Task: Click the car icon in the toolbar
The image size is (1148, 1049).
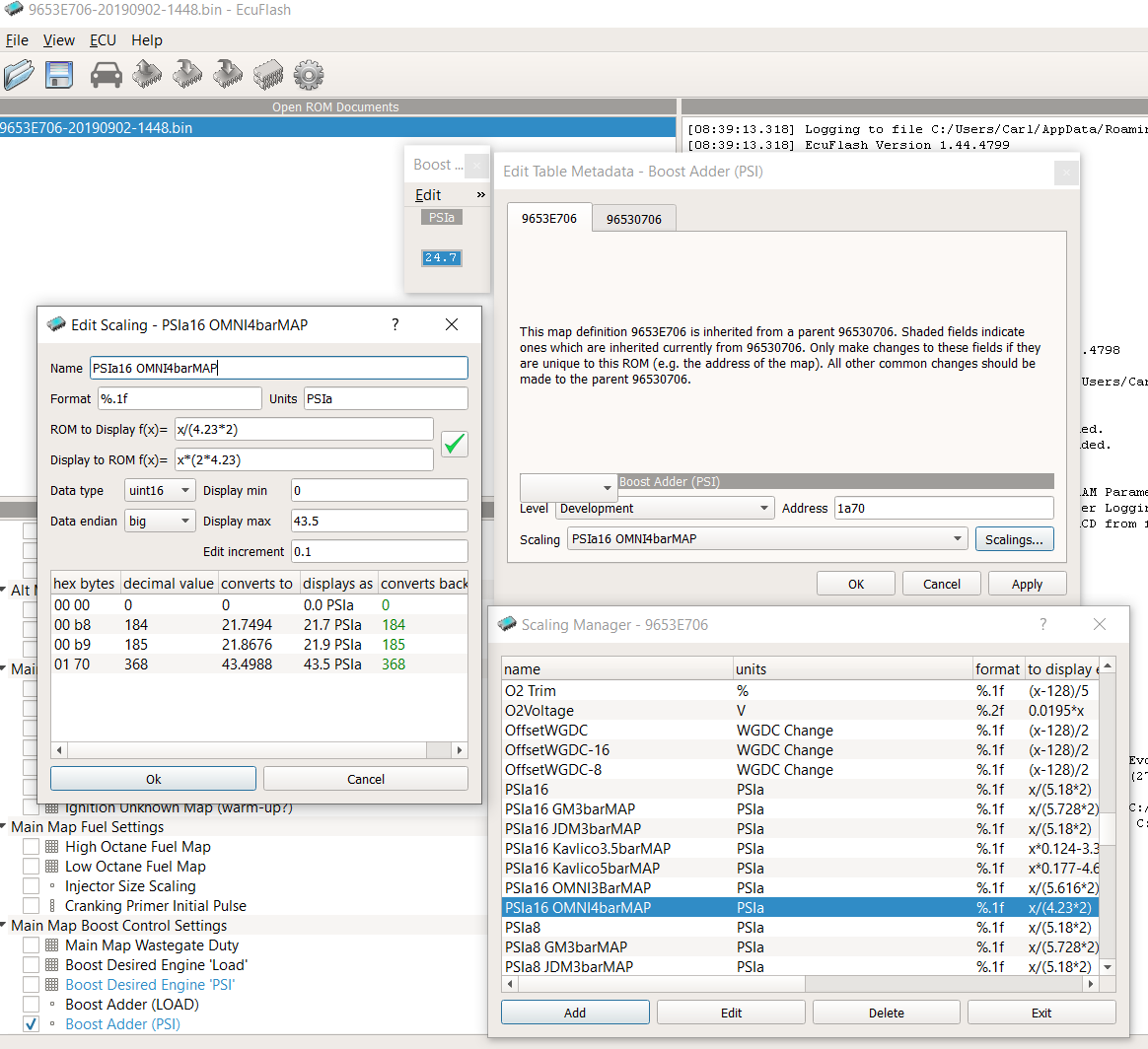Action: pyautogui.click(x=106, y=75)
